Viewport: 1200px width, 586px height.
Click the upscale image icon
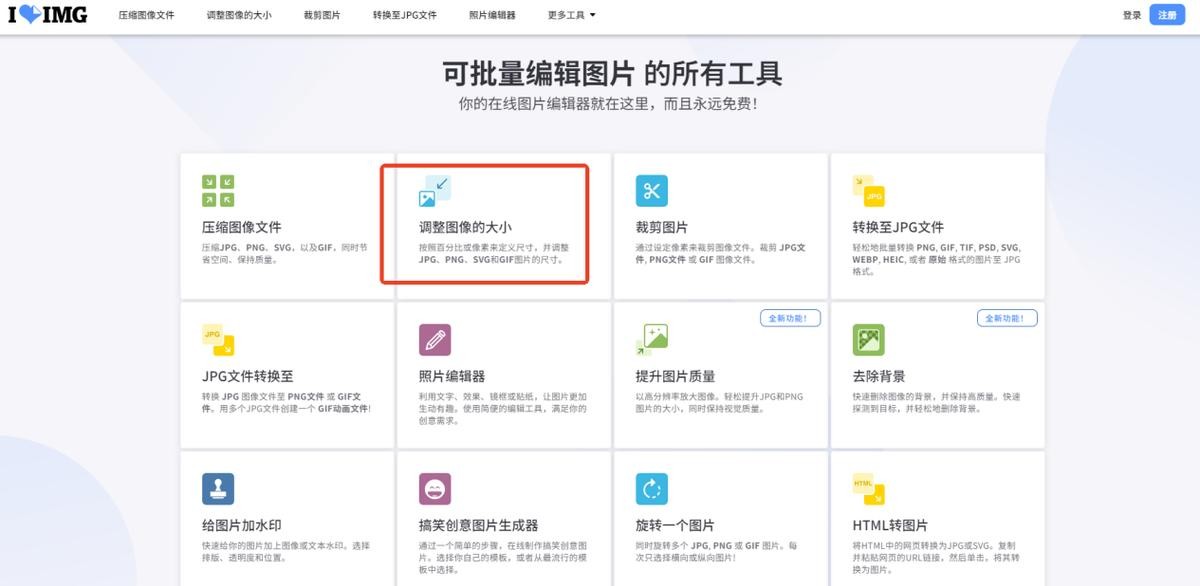coord(651,340)
